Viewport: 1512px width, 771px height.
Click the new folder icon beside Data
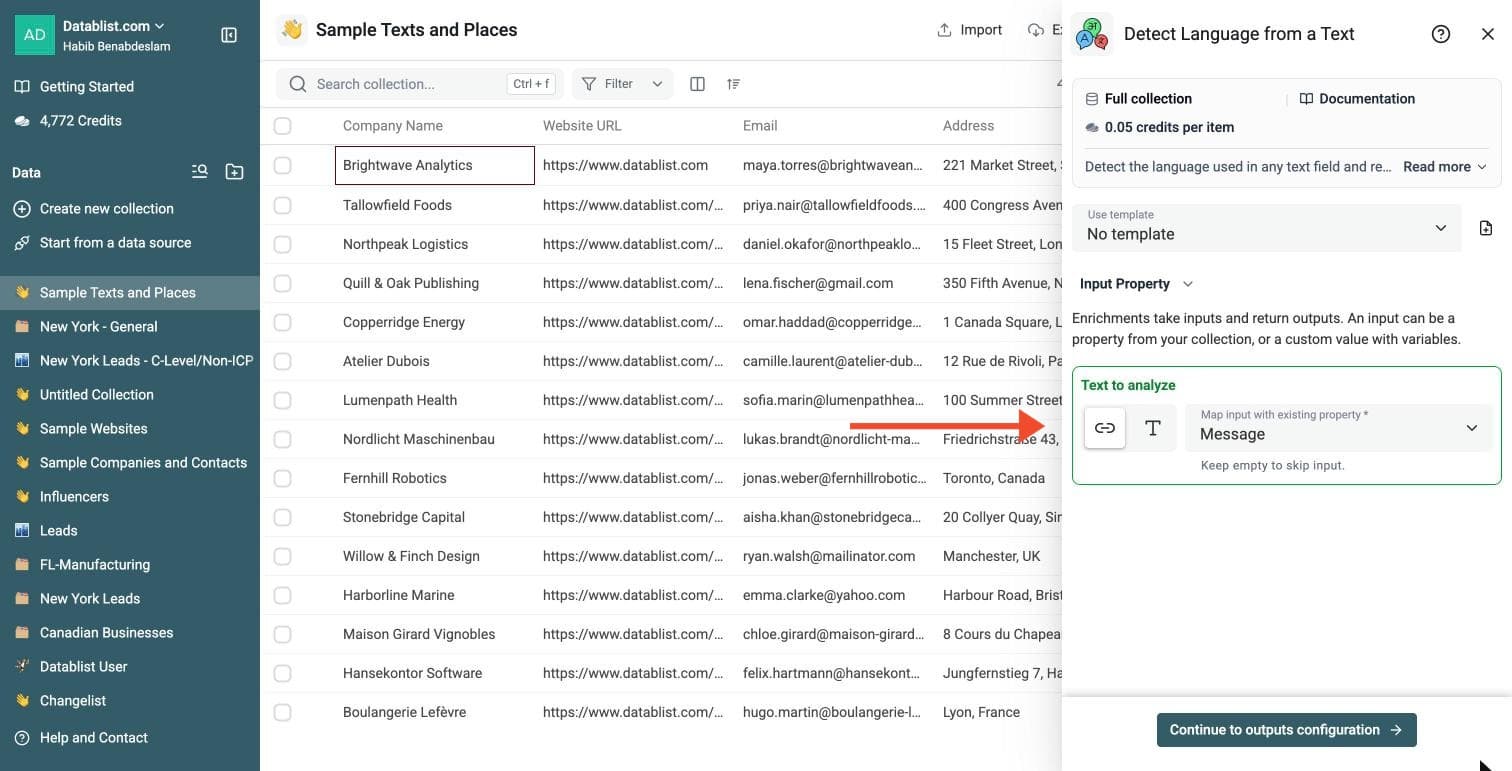(x=234, y=172)
